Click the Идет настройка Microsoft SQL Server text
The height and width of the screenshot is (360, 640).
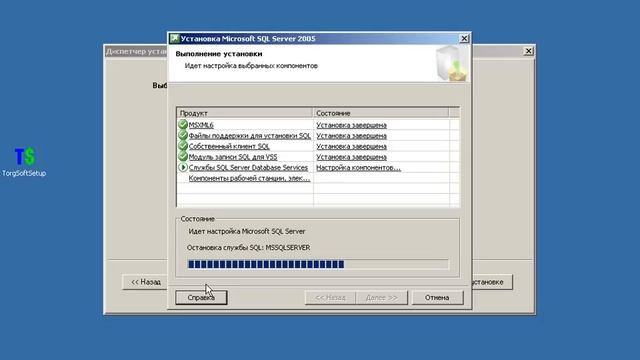coord(247,231)
